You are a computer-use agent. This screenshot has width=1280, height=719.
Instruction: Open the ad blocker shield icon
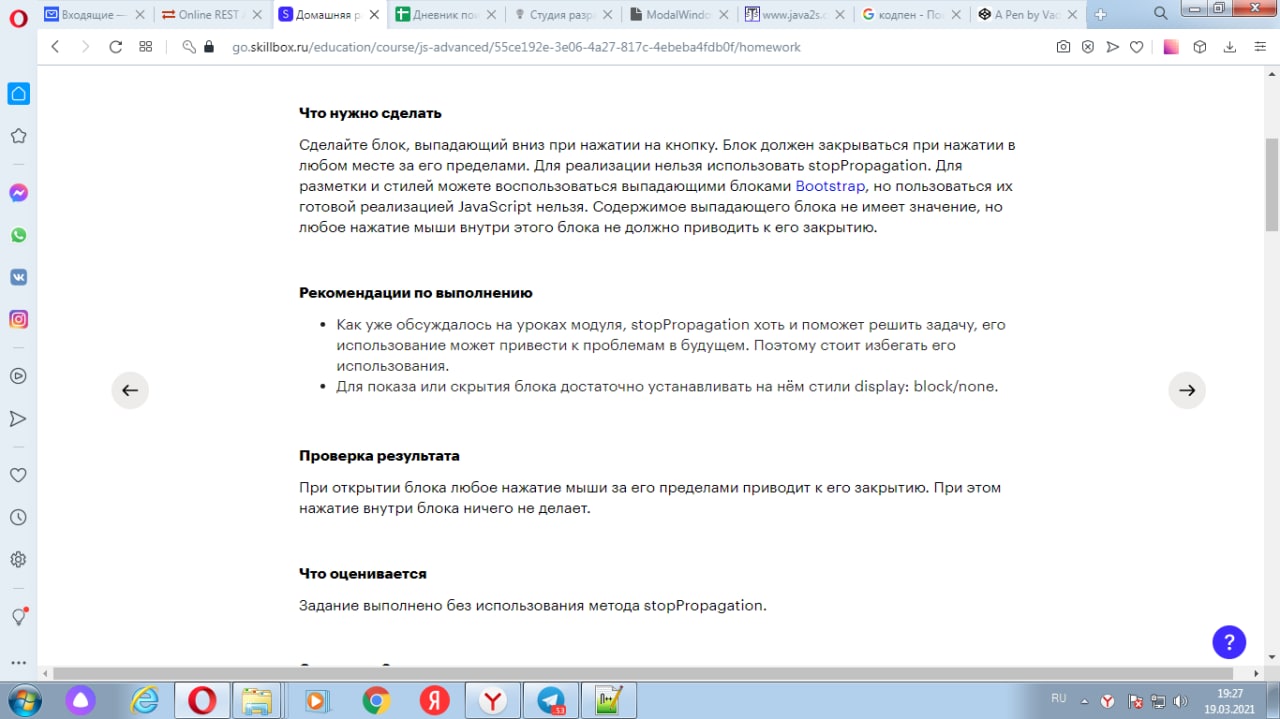pos(1088,47)
